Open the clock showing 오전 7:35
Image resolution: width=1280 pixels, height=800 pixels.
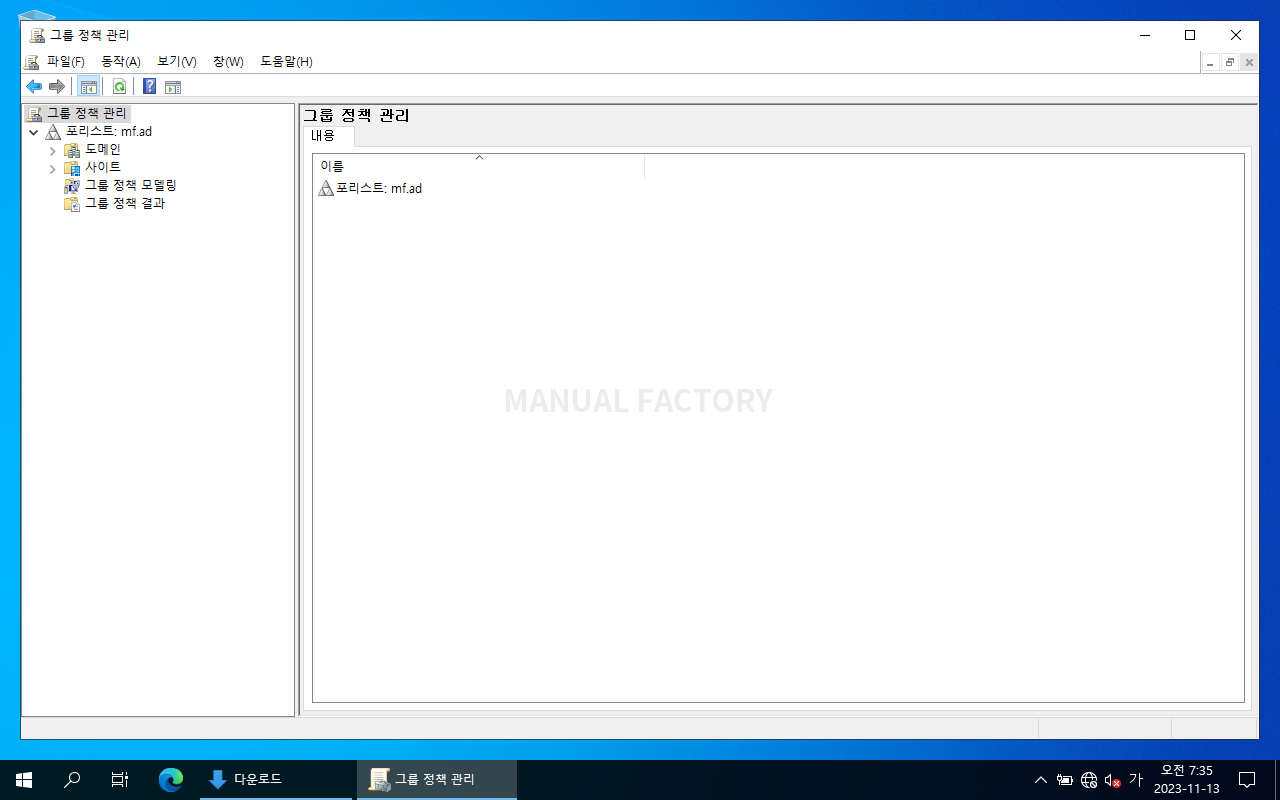(x=1186, y=780)
